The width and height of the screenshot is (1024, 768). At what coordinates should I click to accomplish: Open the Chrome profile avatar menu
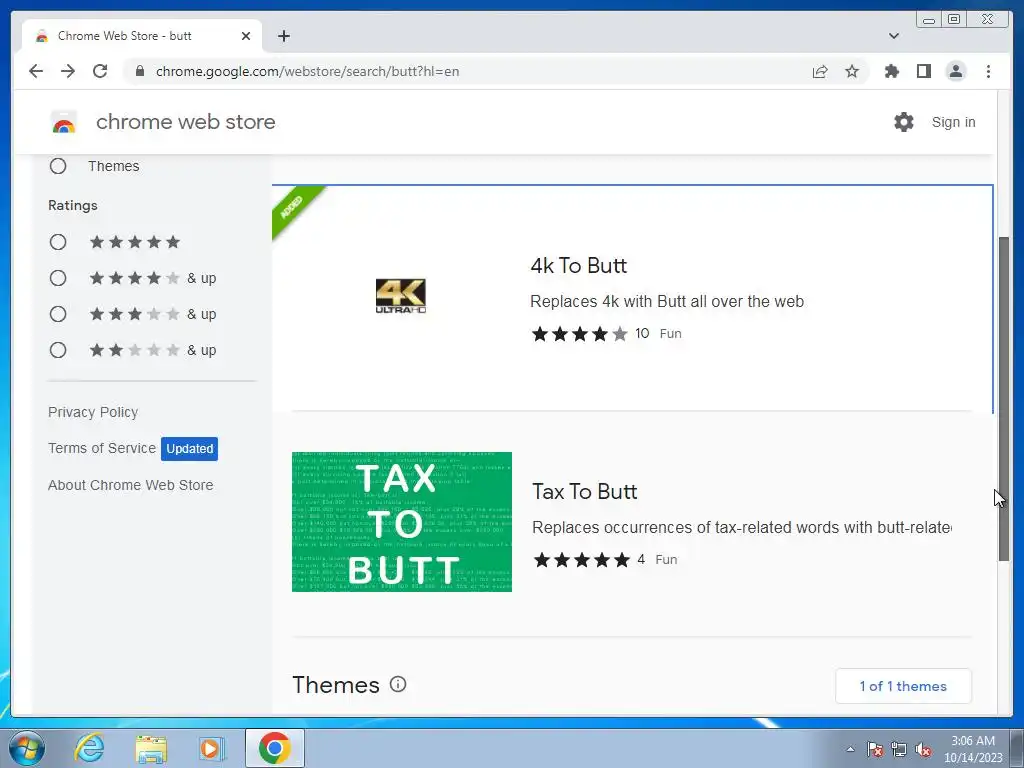[x=955, y=71]
